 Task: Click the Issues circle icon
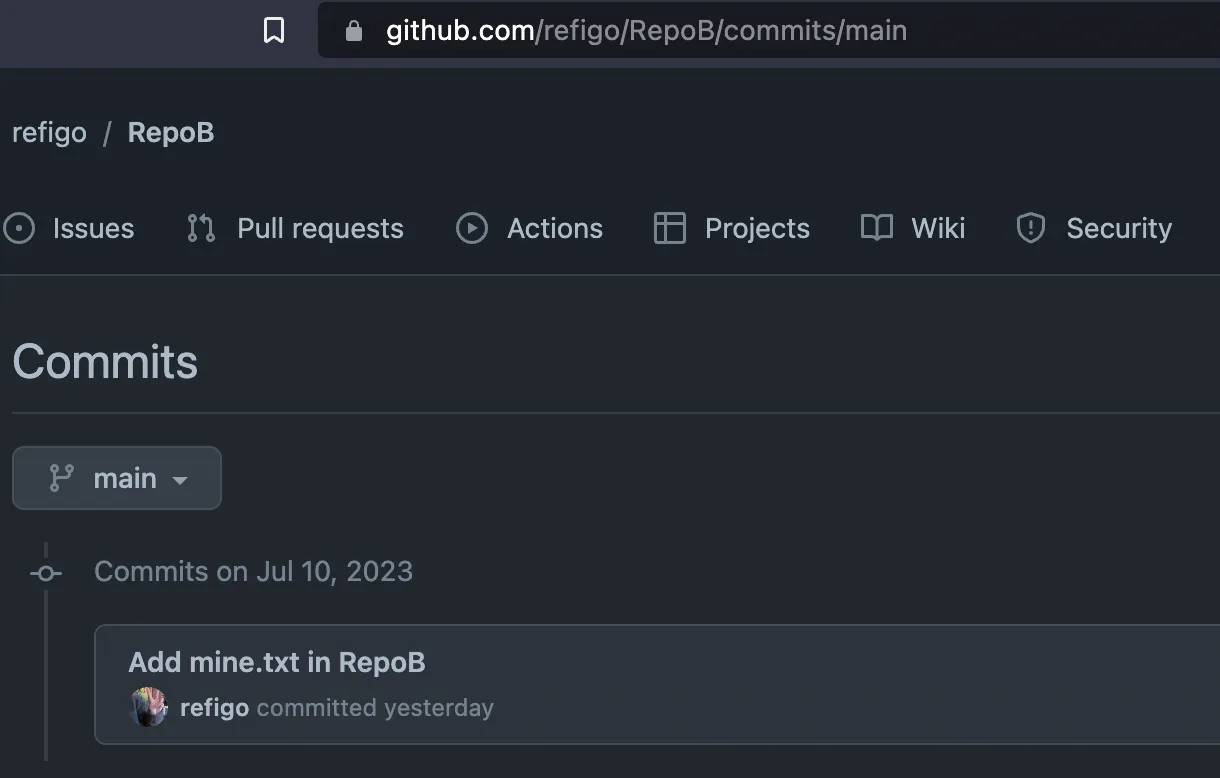[x=19, y=229]
